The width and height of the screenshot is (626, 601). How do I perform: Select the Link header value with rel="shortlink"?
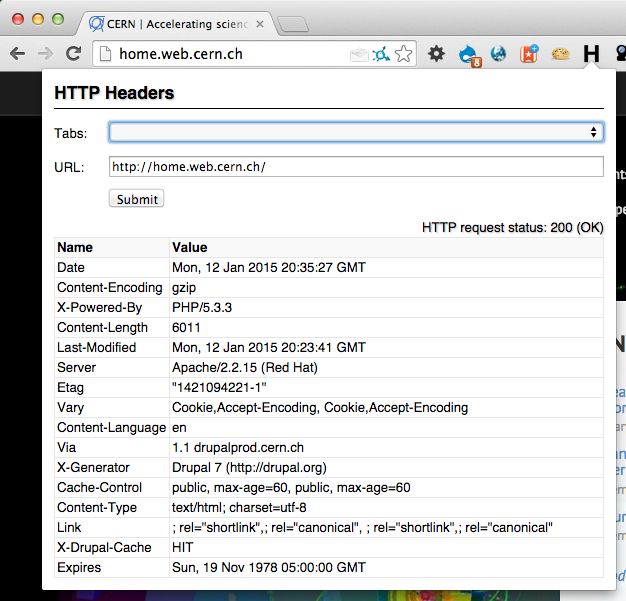(x=362, y=528)
